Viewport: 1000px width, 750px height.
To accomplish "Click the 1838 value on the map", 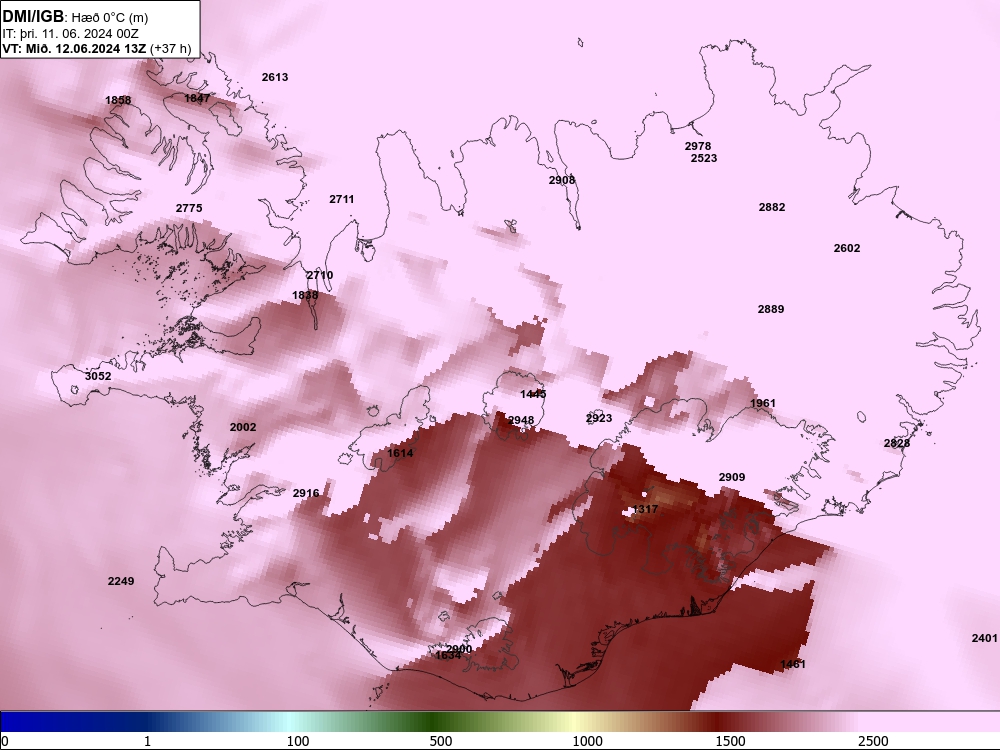I will coord(305,295).
